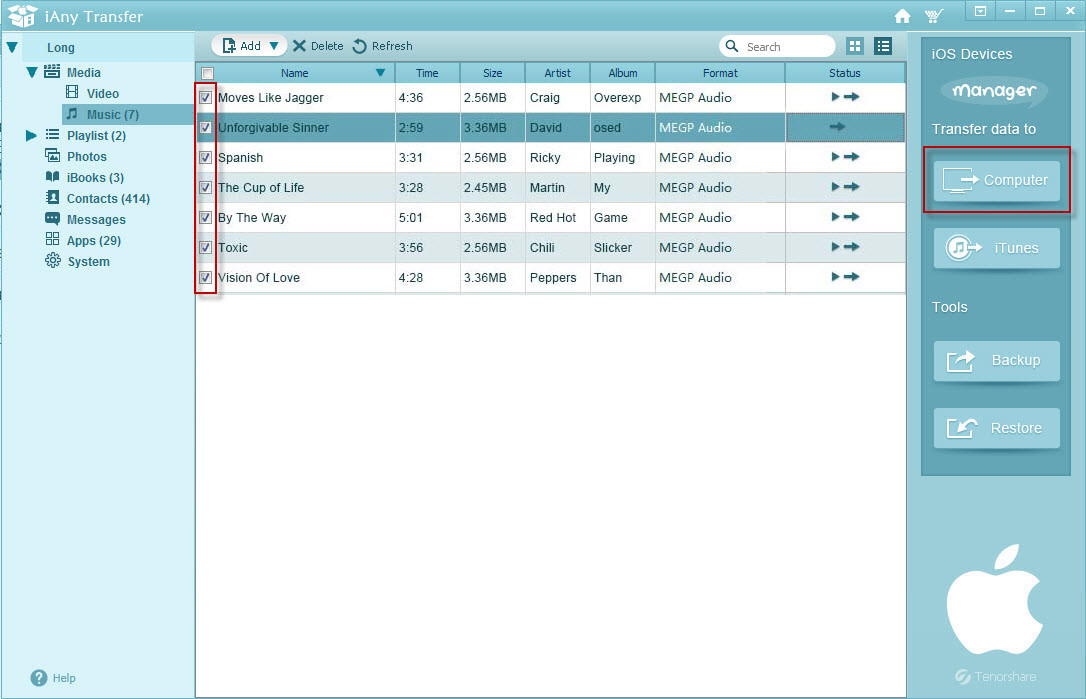1086x699 pixels.
Task: Click the Music note icon
Action: [x=72, y=114]
